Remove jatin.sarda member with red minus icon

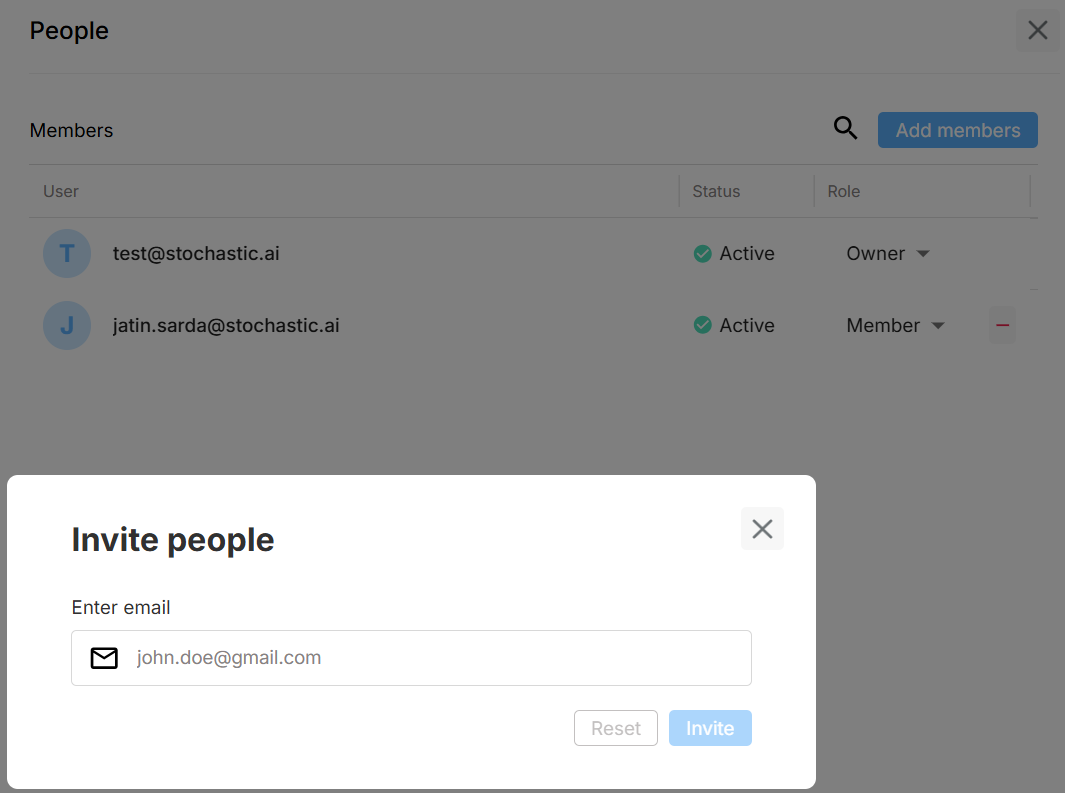click(1002, 325)
